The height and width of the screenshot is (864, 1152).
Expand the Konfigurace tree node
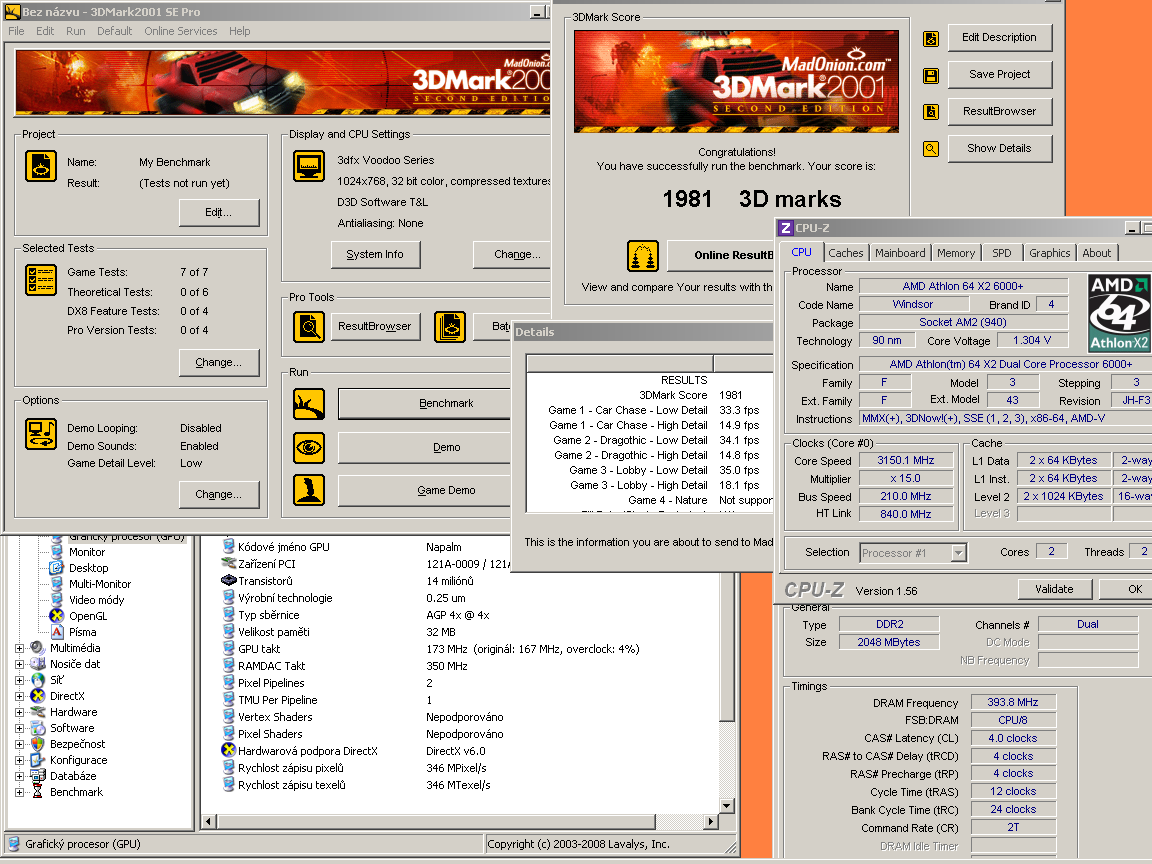click(20, 760)
